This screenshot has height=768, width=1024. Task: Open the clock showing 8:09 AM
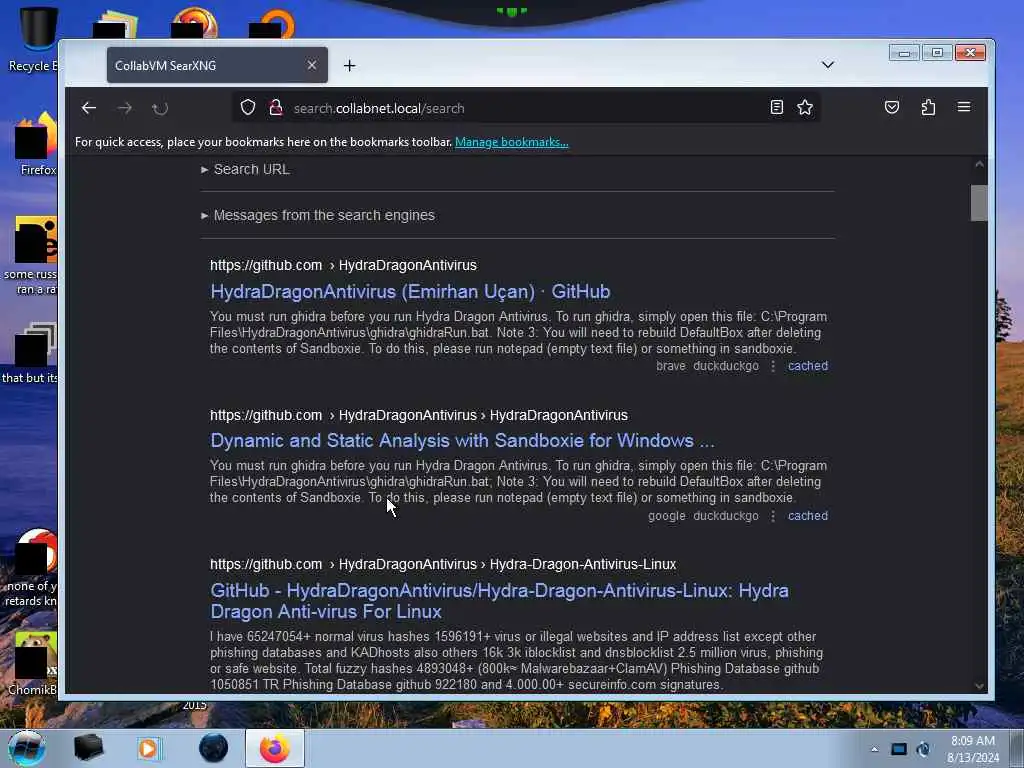click(973, 749)
